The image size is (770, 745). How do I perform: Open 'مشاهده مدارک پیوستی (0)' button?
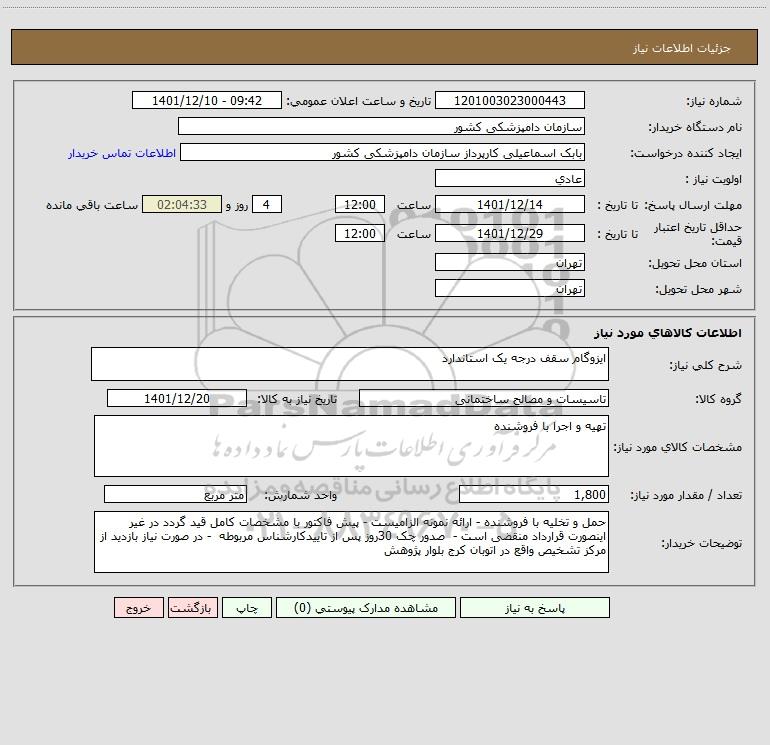[x=366, y=608]
